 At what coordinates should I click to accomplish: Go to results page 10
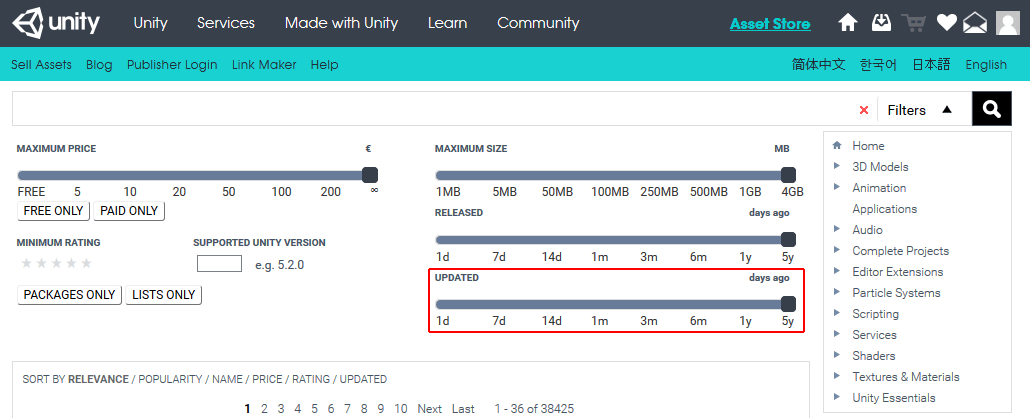(401, 409)
